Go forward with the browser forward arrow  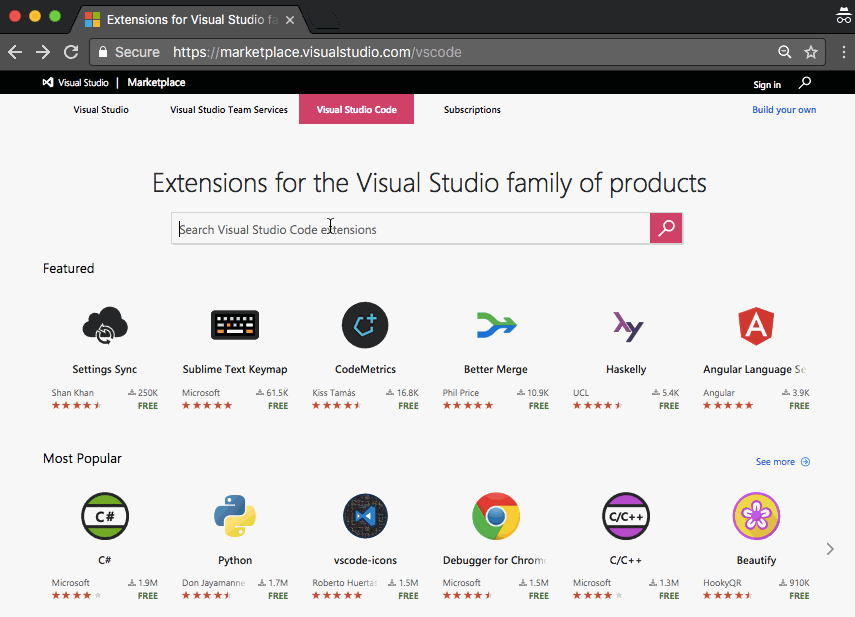[x=43, y=52]
